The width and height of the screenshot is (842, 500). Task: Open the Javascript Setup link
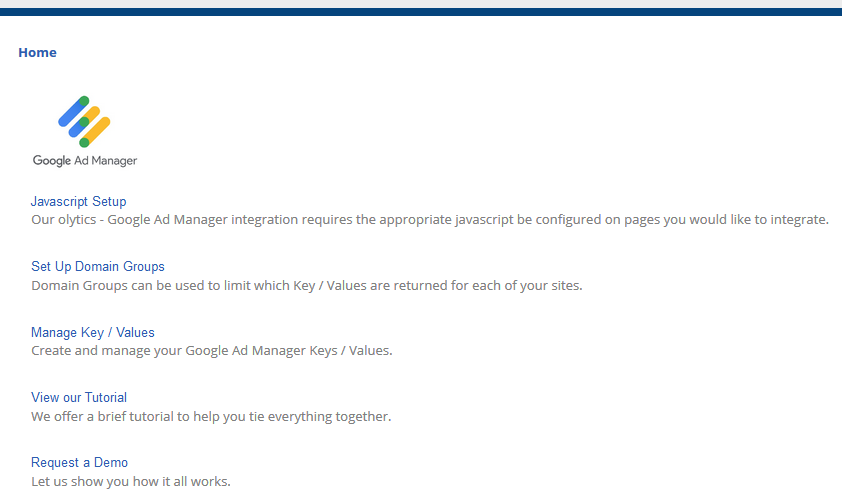(78, 201)
